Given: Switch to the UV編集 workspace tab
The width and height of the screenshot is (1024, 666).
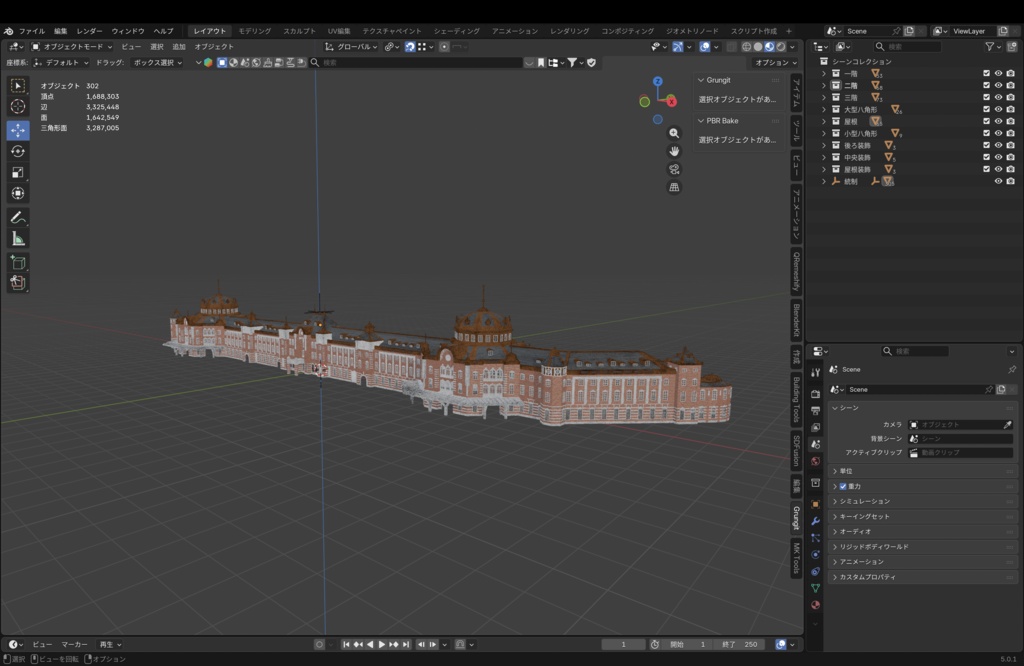Looking at the screenshot, I should 339,31.
